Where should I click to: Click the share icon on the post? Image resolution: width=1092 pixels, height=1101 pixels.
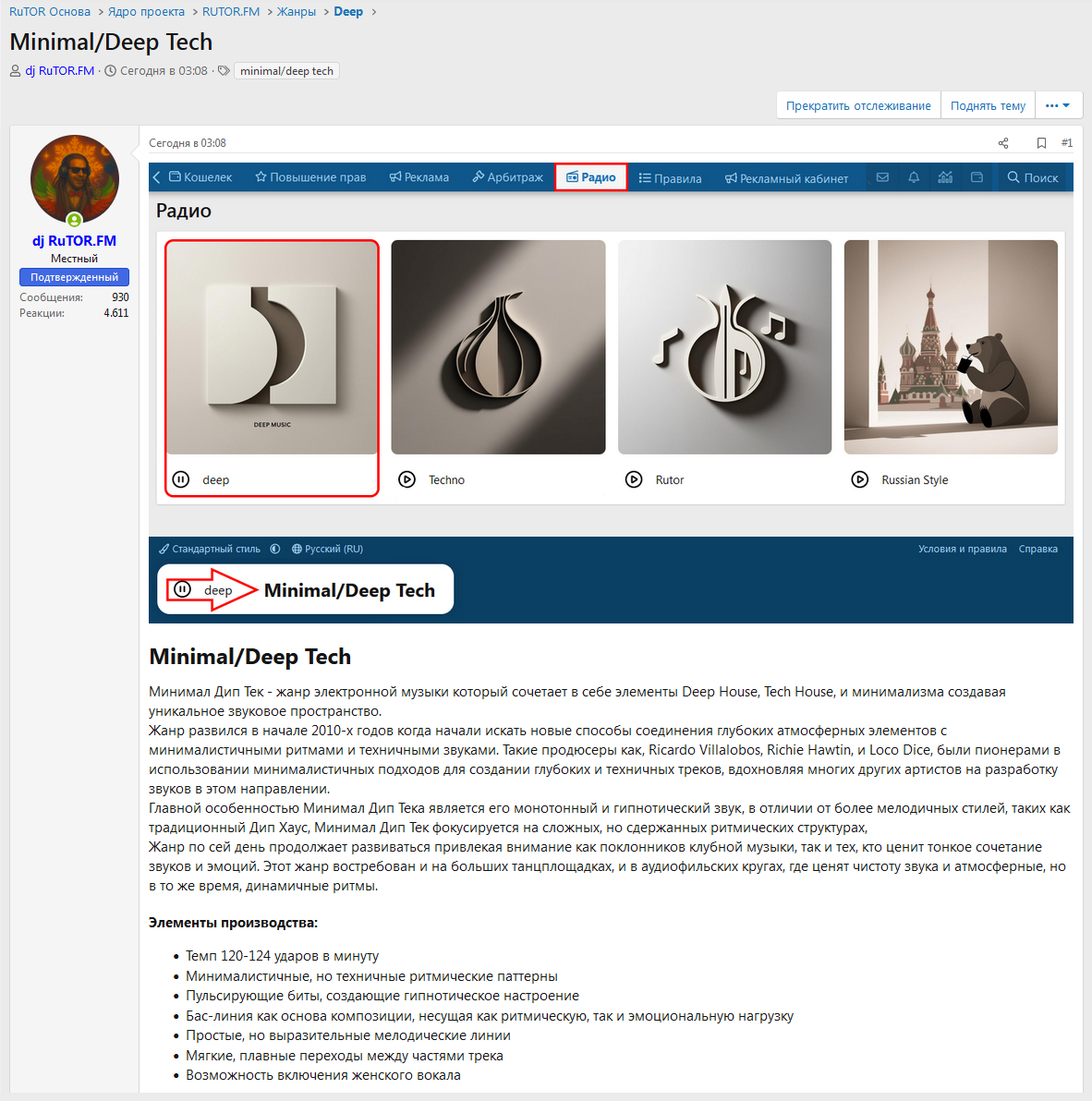pos(1003,143)
